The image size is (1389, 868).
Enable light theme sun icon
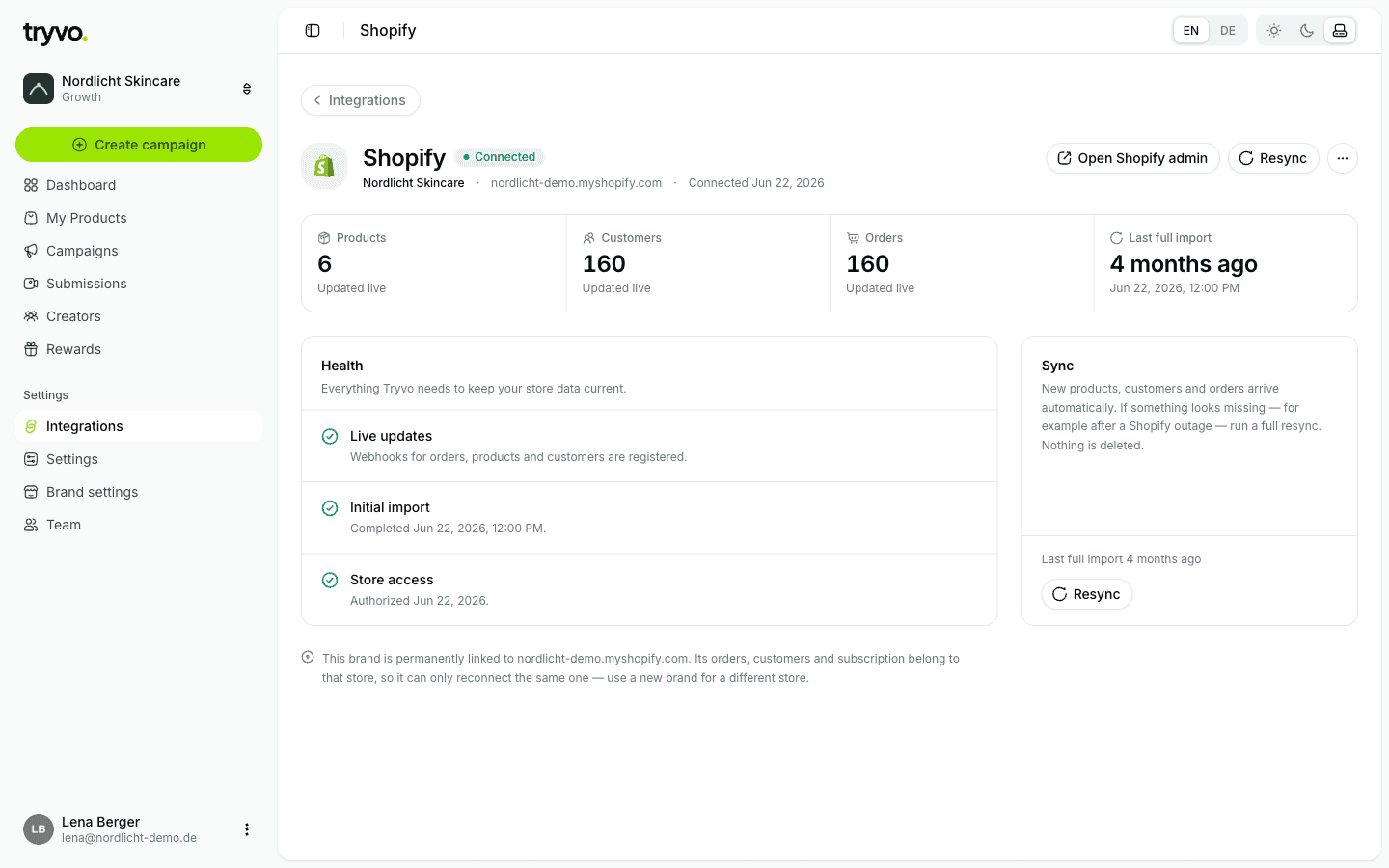[1274, 31]
